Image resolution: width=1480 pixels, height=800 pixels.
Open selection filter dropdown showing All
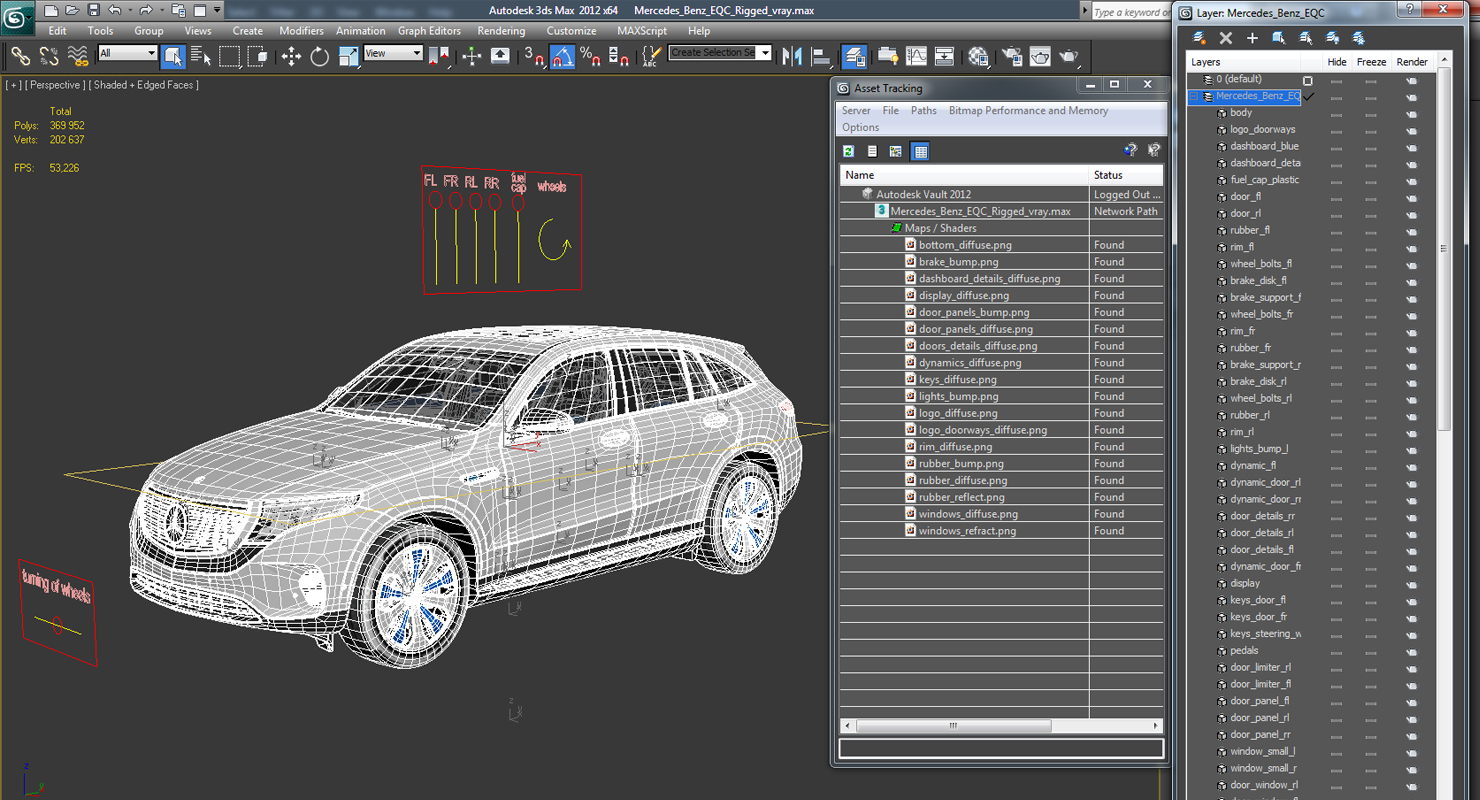(x=128, y=53)
